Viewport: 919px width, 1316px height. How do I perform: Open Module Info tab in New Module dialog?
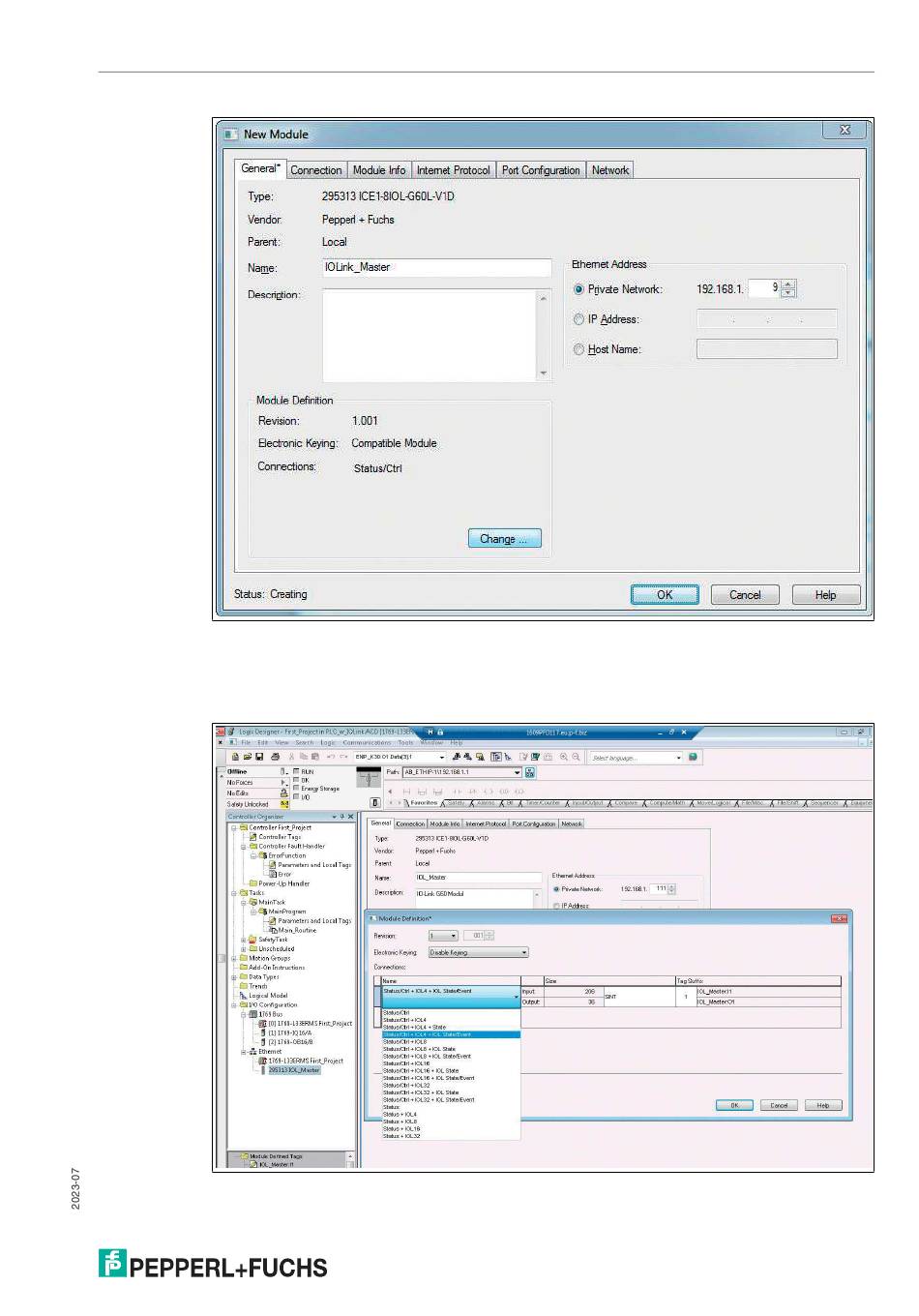[379, 170]
